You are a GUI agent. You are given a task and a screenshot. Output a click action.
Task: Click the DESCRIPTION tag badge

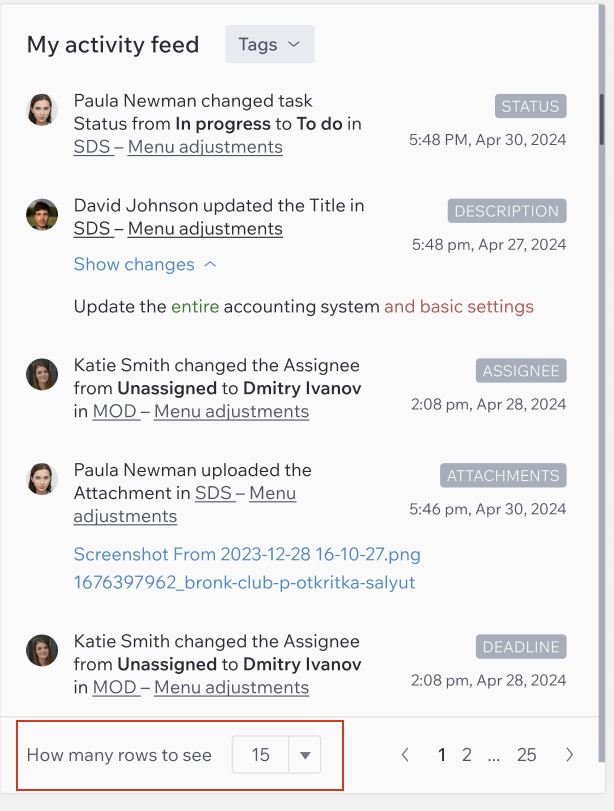[507, 211]
